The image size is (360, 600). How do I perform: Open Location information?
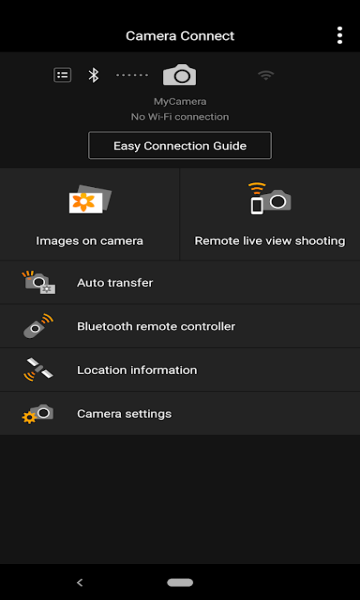tap(180, 370)
